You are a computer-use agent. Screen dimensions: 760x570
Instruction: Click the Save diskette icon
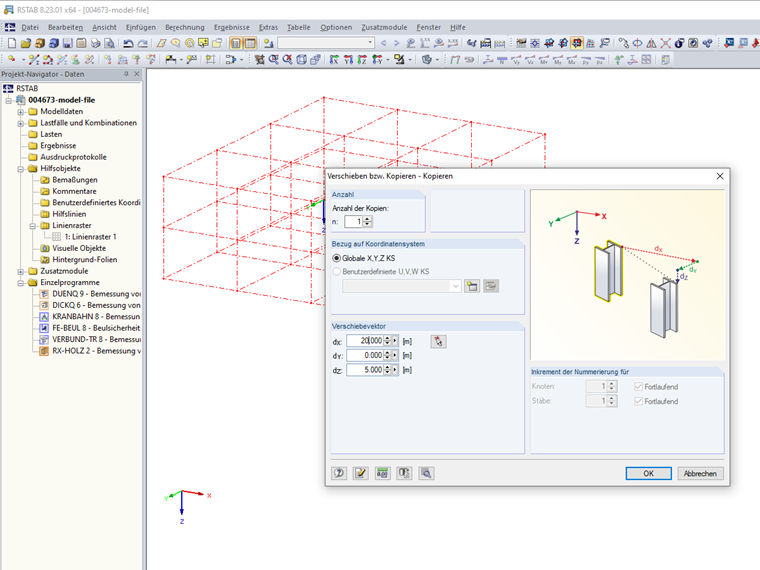pos(67,43)
